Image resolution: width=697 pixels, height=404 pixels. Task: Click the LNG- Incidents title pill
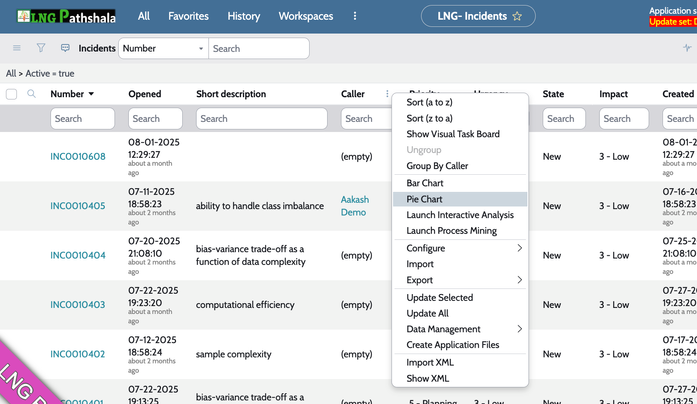pos(478,16)
